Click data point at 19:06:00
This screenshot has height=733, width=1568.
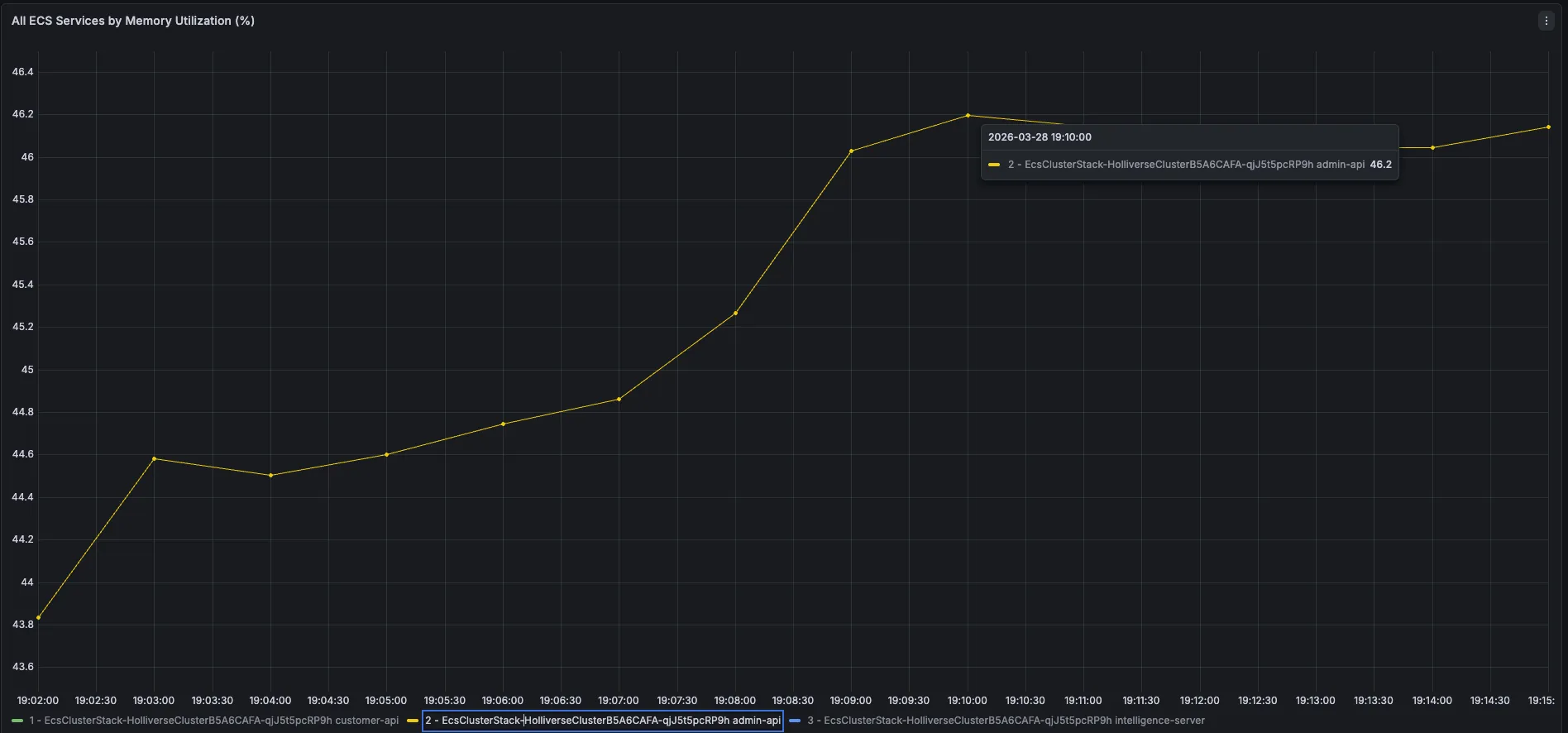503,424
